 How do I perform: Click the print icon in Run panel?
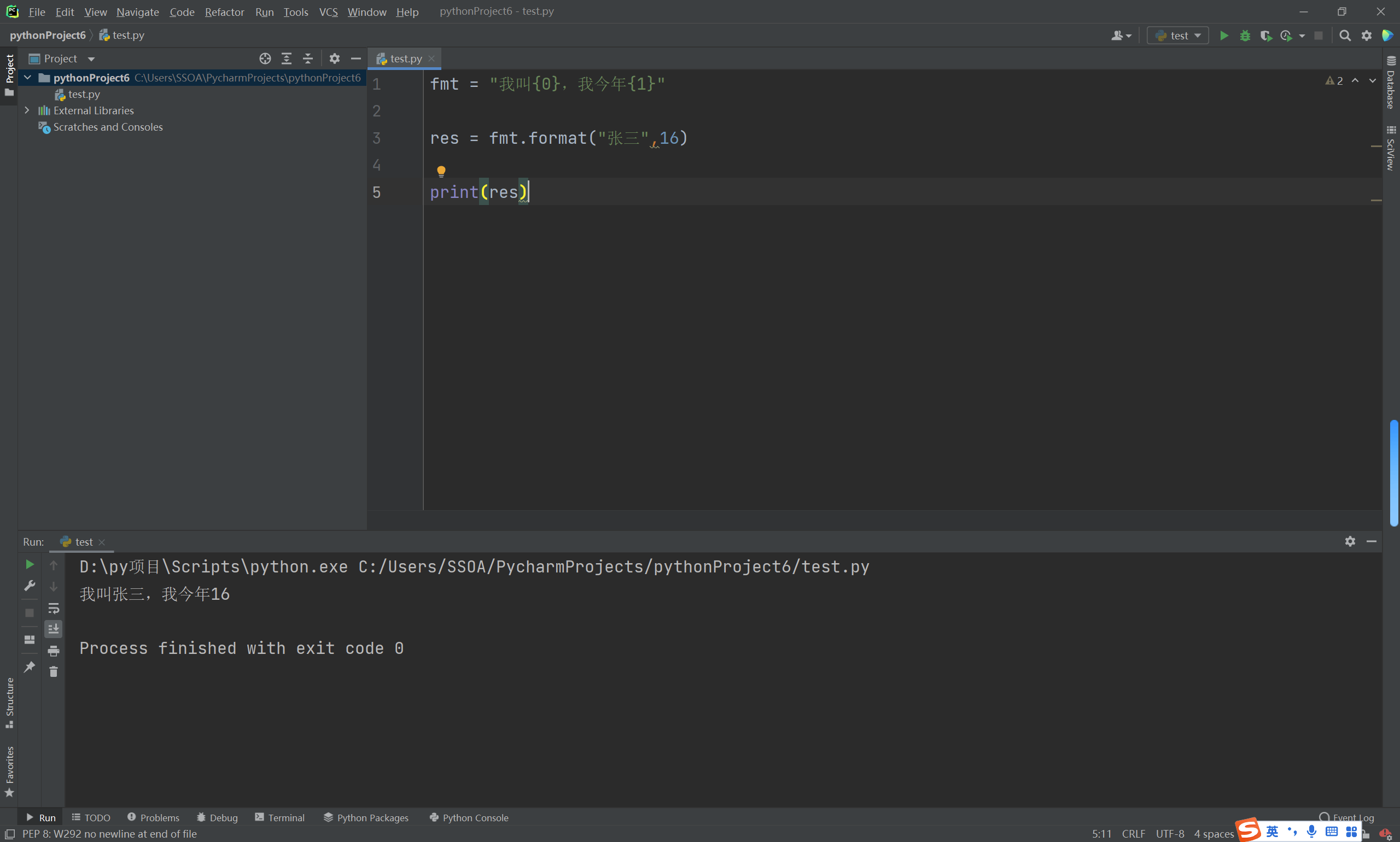click(x=54, y=651)
